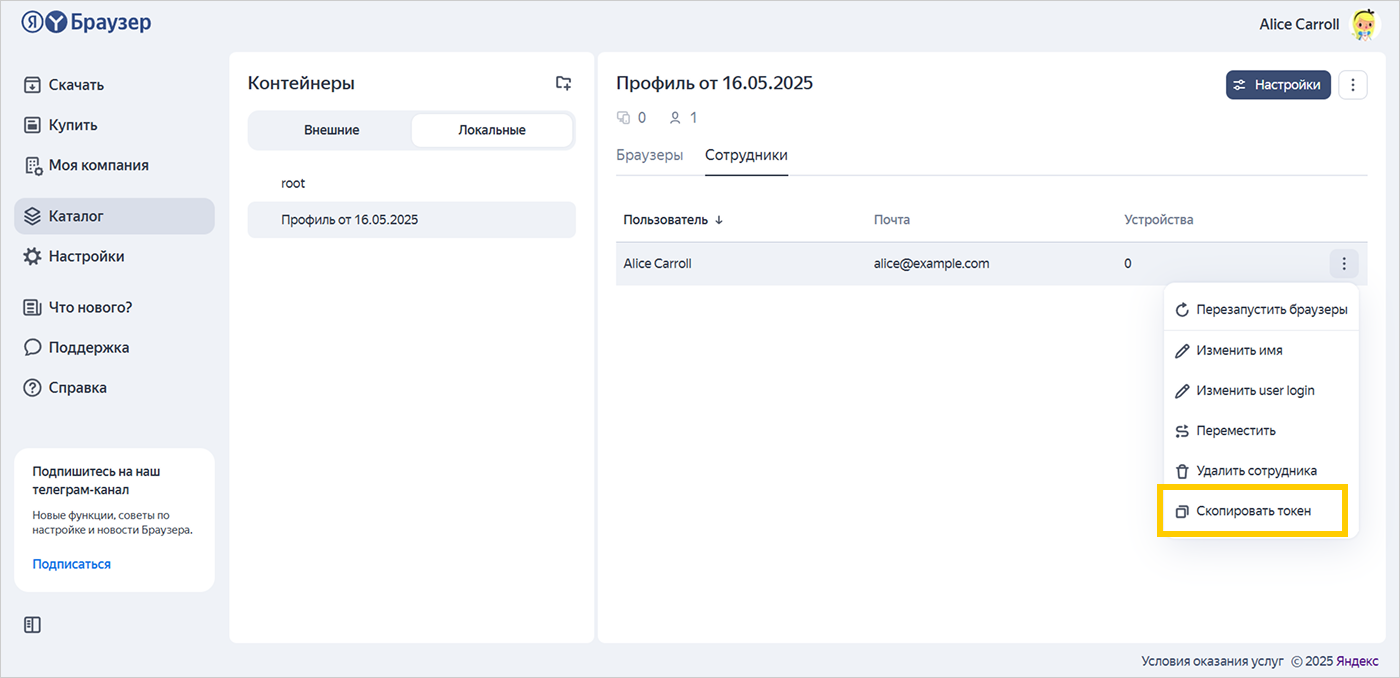
Task: Open Моя компания section
Action: [114, 166]
